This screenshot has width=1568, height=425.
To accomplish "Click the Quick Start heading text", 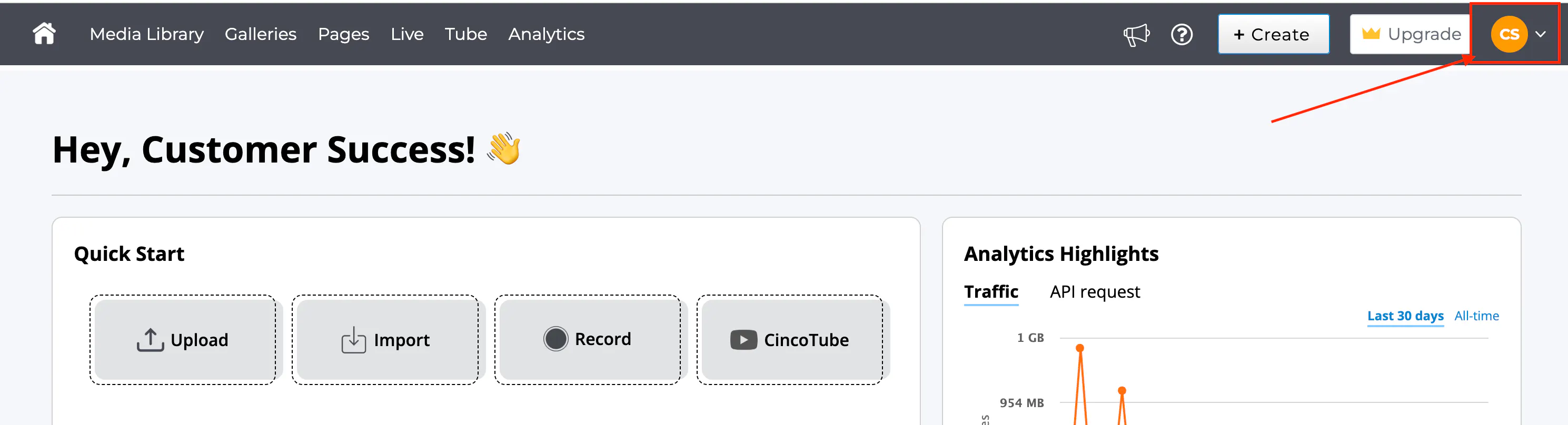I will (x=129, y=254).
